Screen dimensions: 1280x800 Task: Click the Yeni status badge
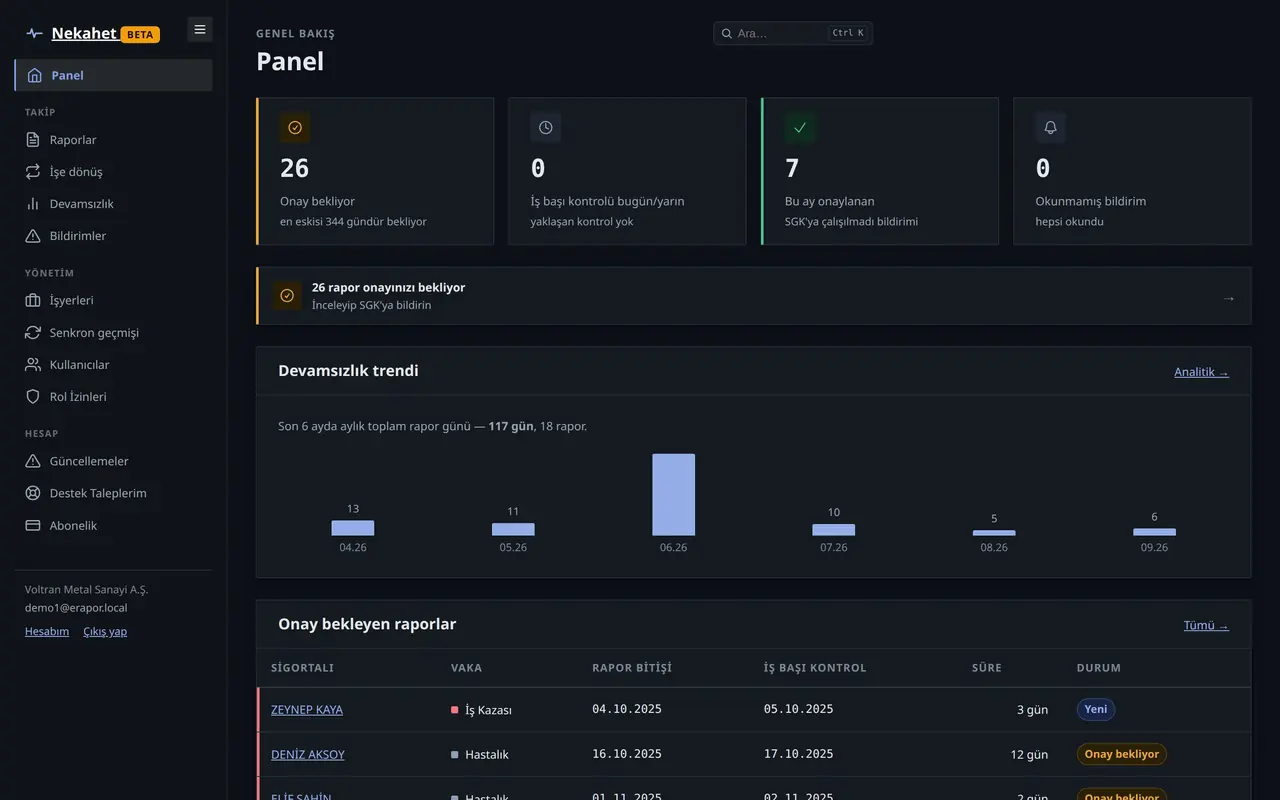(1096, 710)
